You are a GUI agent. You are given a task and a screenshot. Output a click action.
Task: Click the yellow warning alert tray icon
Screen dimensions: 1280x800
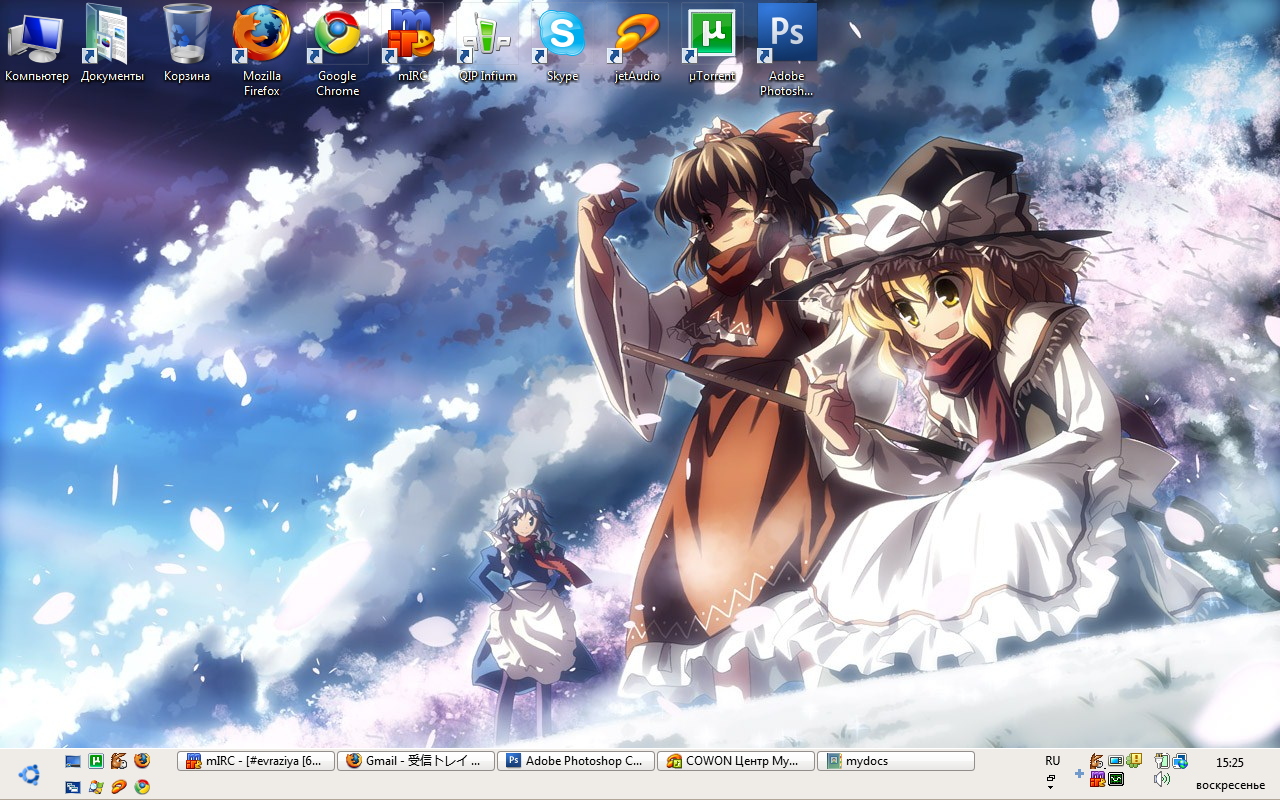tap(1134, 761)
